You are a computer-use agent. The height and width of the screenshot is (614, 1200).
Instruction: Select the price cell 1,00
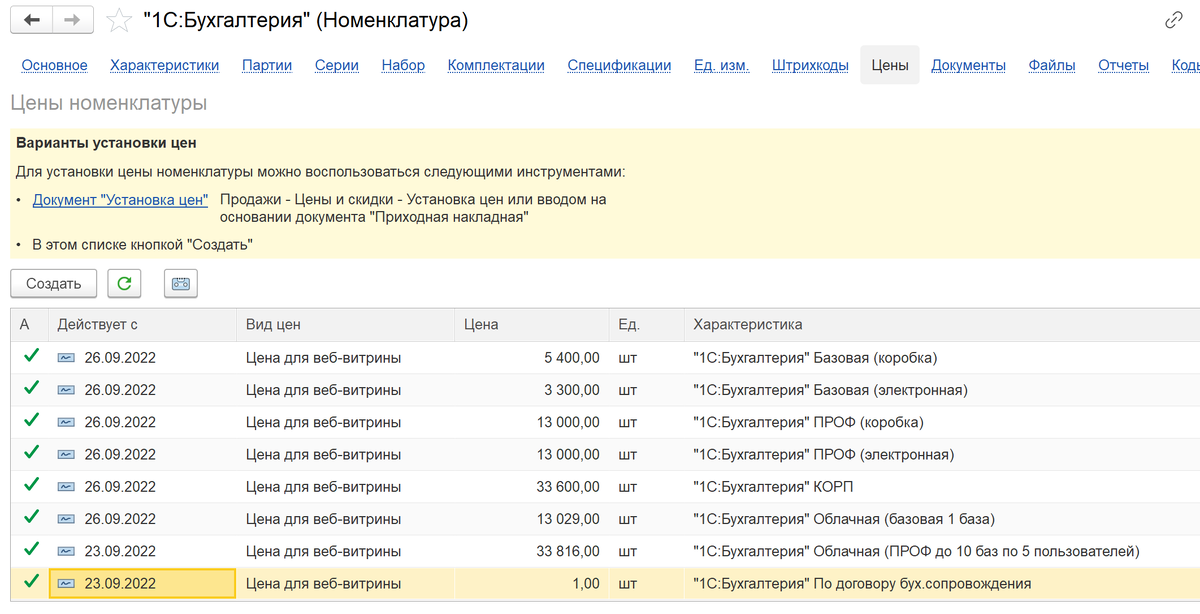coord(531,583)
